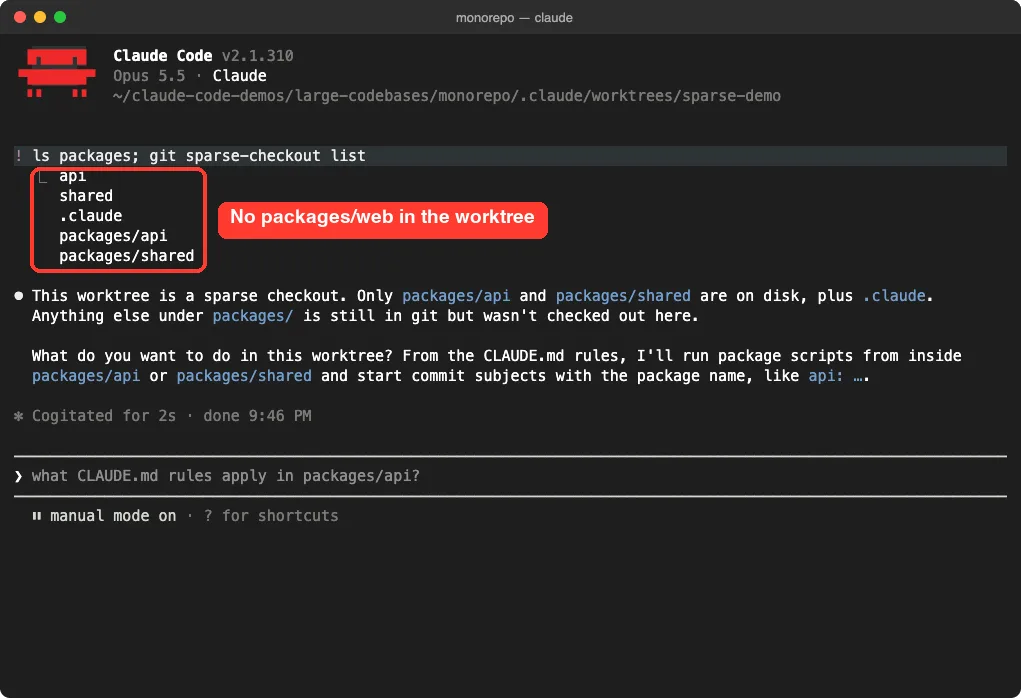1021x698 pixels.
Task: Click the 'packages/shared' output line
Action: click(126, 256)
